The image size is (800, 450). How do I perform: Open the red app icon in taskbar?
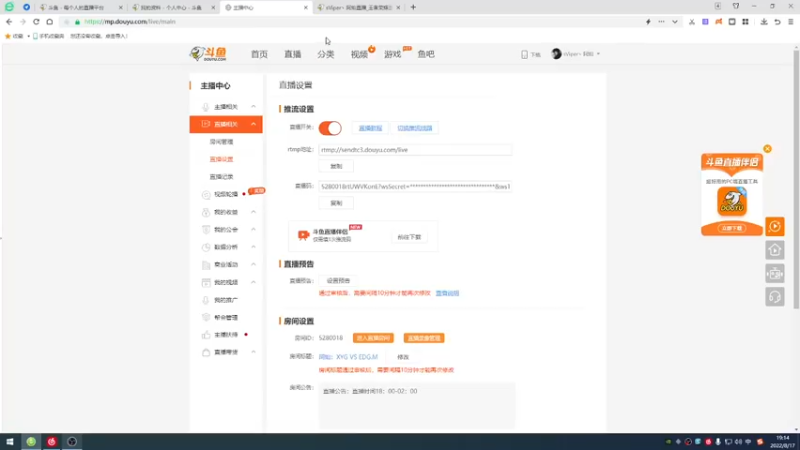point(52,442)
